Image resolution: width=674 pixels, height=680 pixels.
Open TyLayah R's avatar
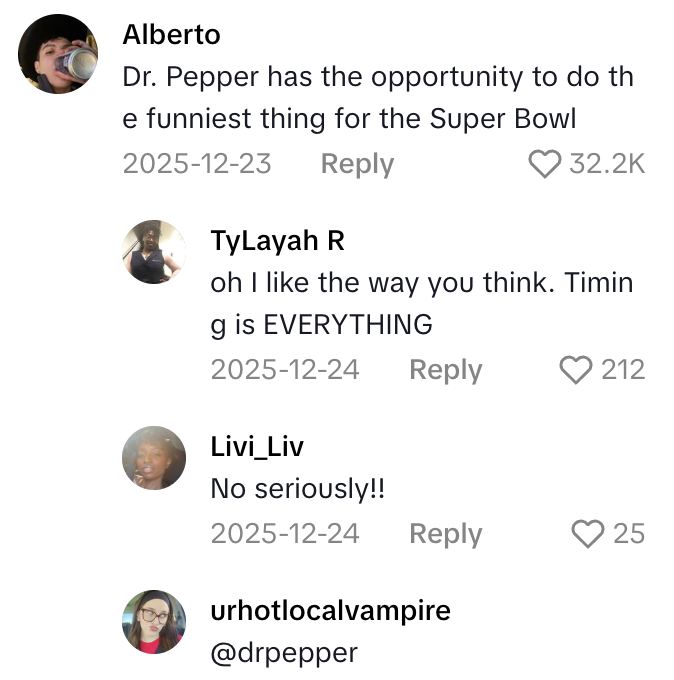tap(153, 253)
